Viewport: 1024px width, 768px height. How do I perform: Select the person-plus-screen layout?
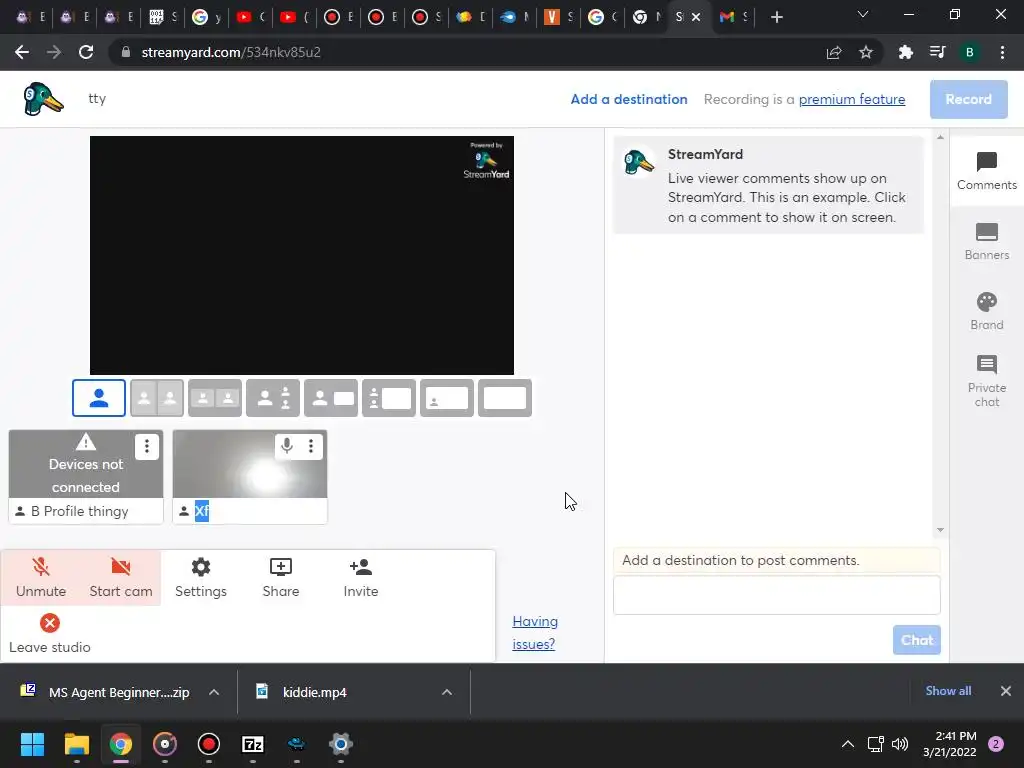click(331, 398)
